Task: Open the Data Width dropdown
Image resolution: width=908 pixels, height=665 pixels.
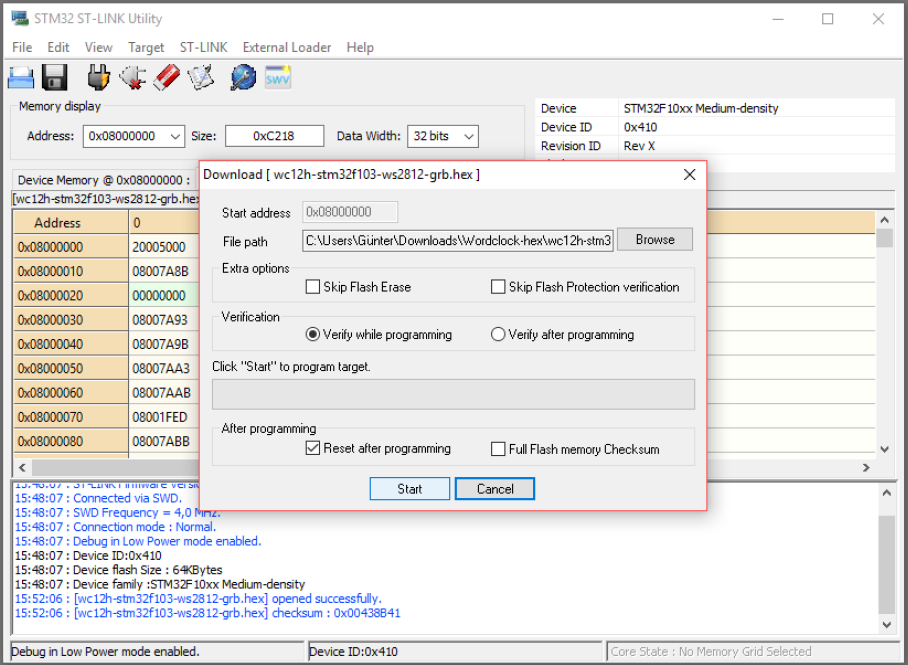Action: [x=468, y=137]
